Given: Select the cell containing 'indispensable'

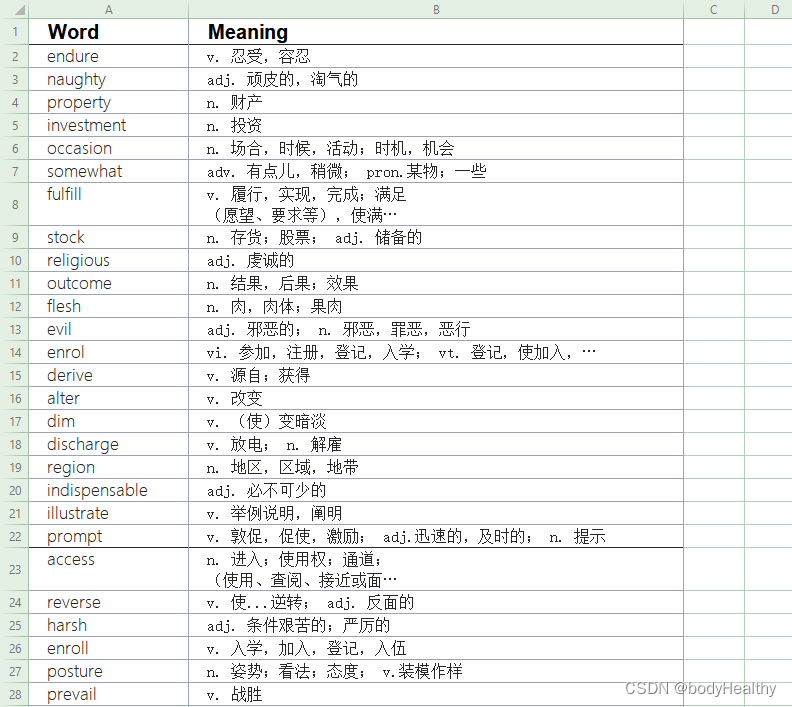Looking at the screenshot, I should pyautogui.click(x=109, y=490).
